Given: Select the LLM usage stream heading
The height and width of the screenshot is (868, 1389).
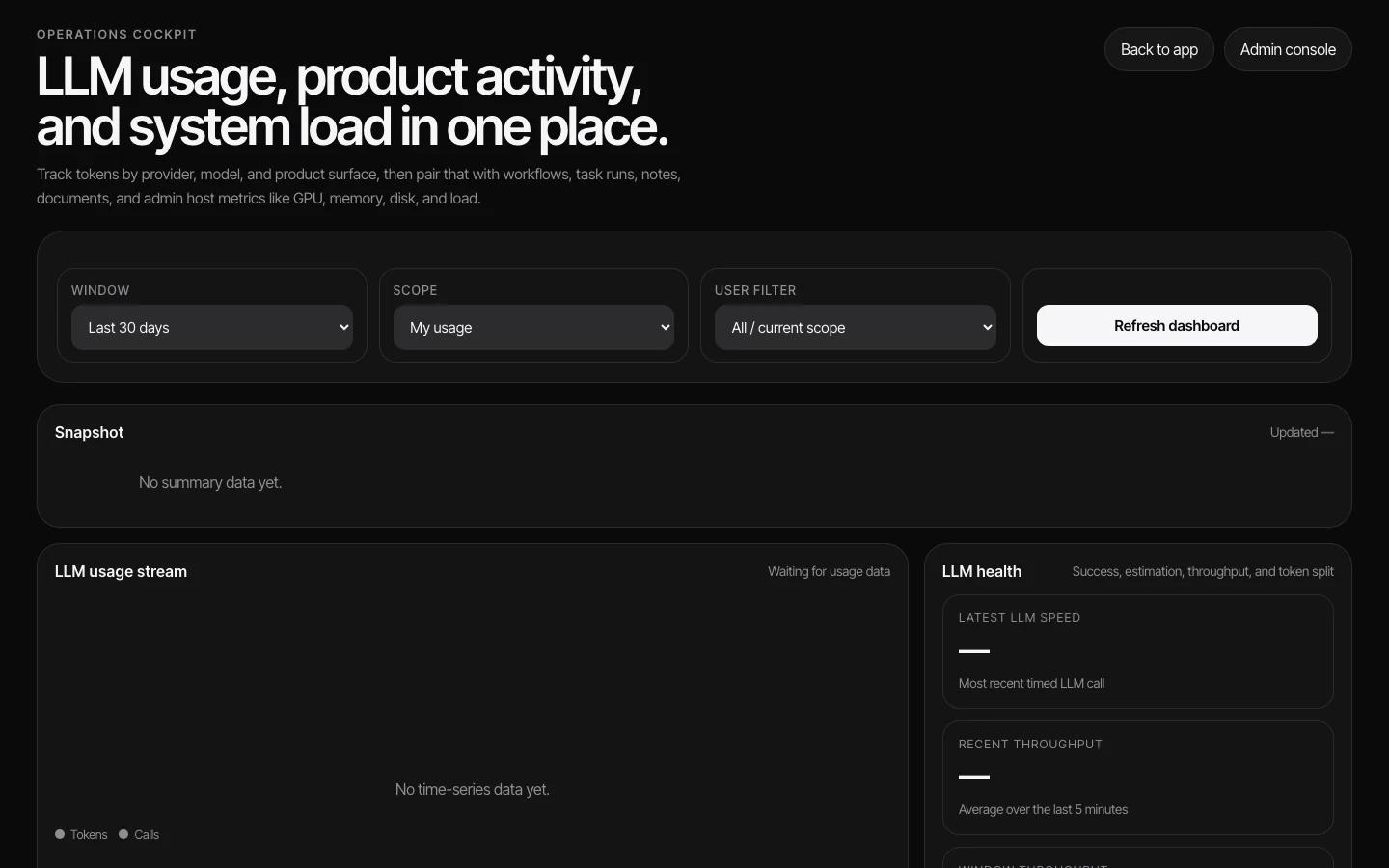Looking at the screenshot, I should pos(122,571).
